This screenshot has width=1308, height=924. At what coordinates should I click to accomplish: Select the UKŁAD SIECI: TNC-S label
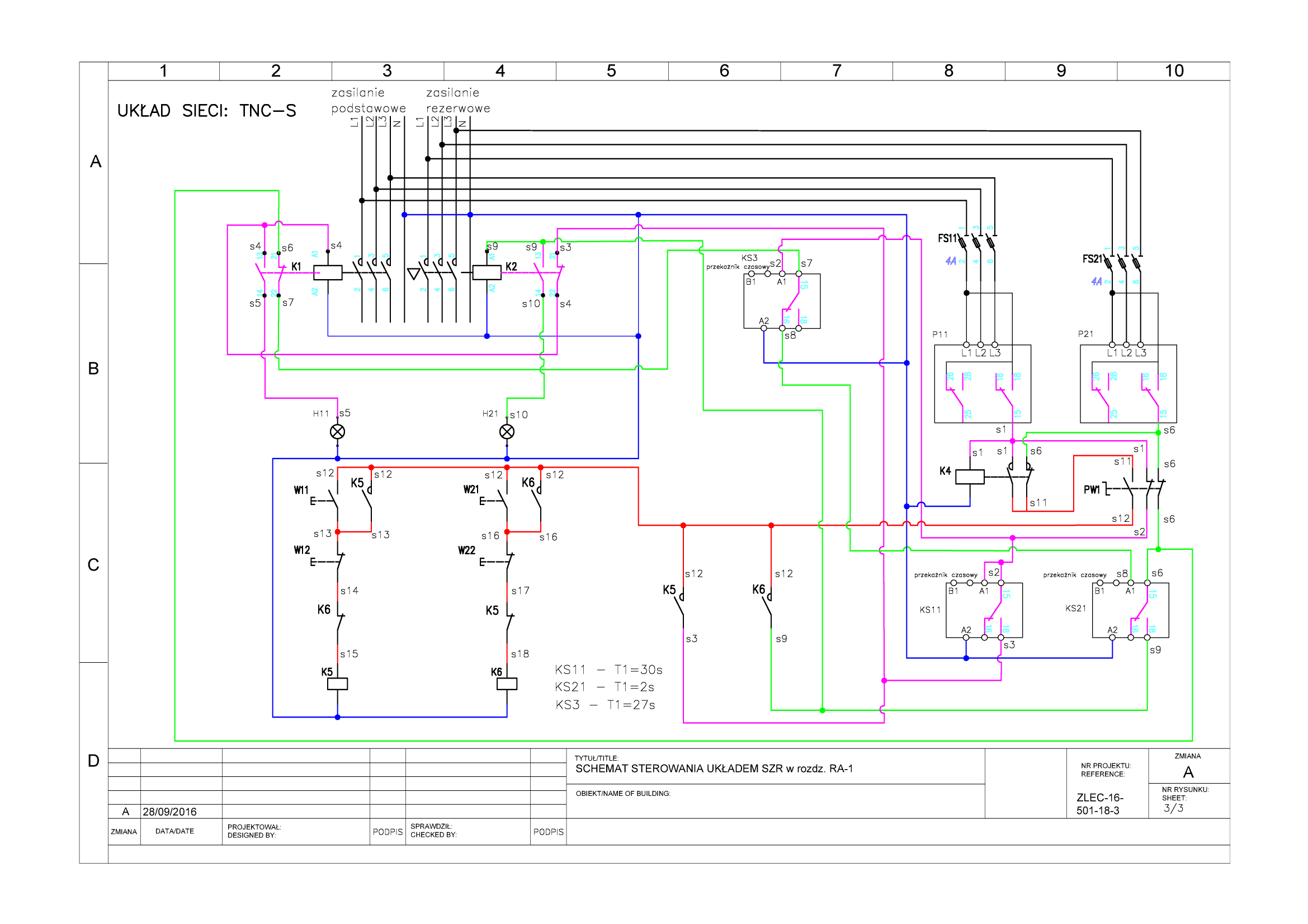point(207,111)
